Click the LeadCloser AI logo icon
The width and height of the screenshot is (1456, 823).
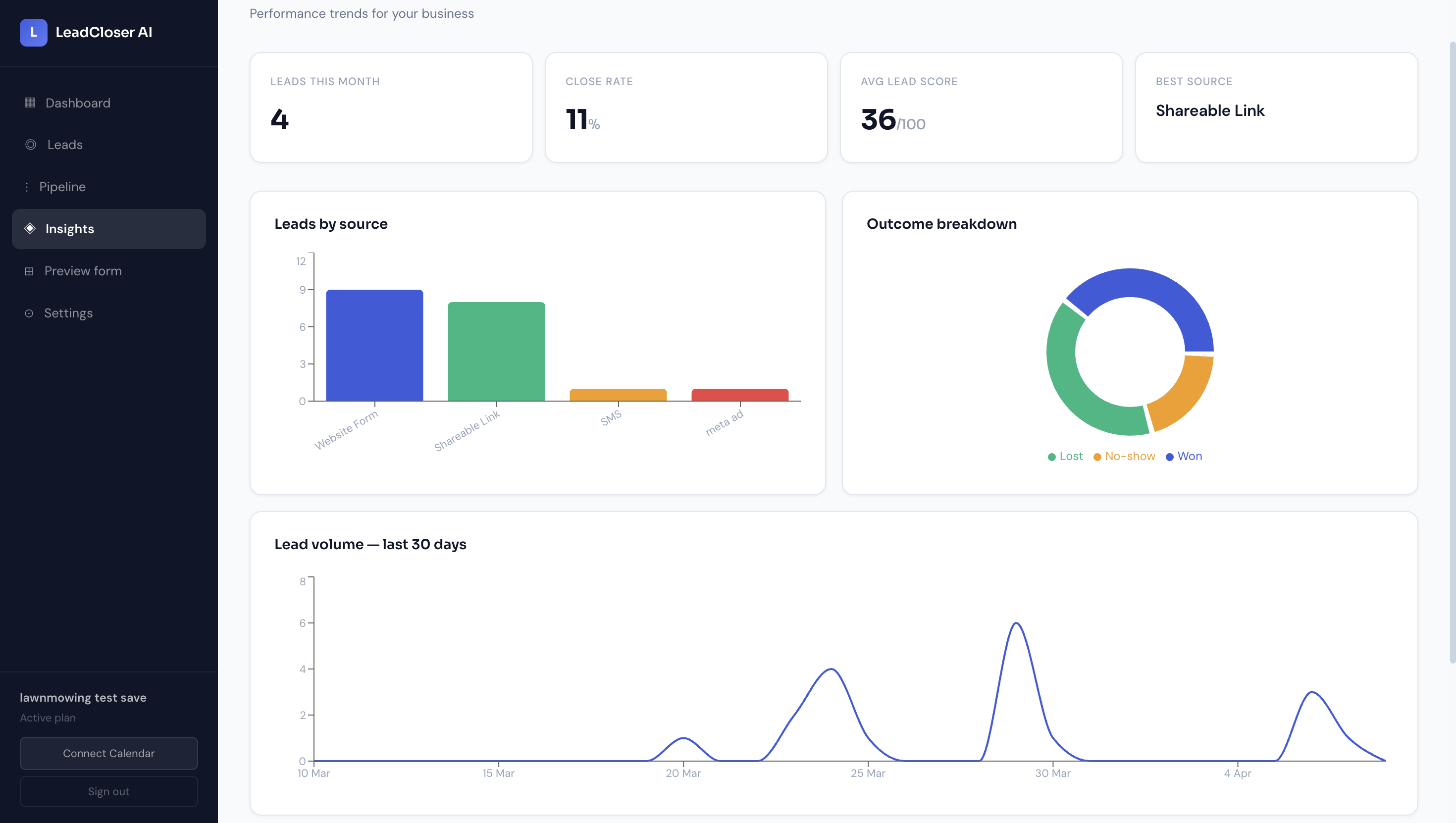(x=33, y=32)
